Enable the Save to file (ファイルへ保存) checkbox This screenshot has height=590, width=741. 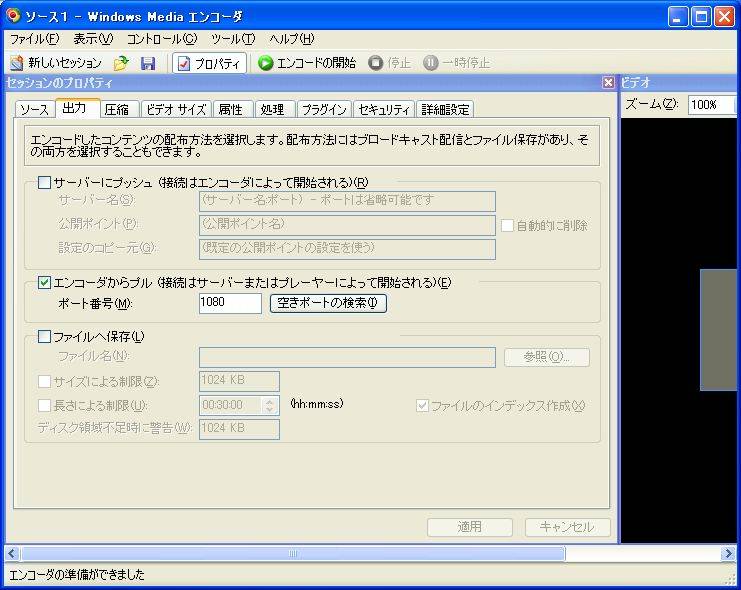point(44,337)
